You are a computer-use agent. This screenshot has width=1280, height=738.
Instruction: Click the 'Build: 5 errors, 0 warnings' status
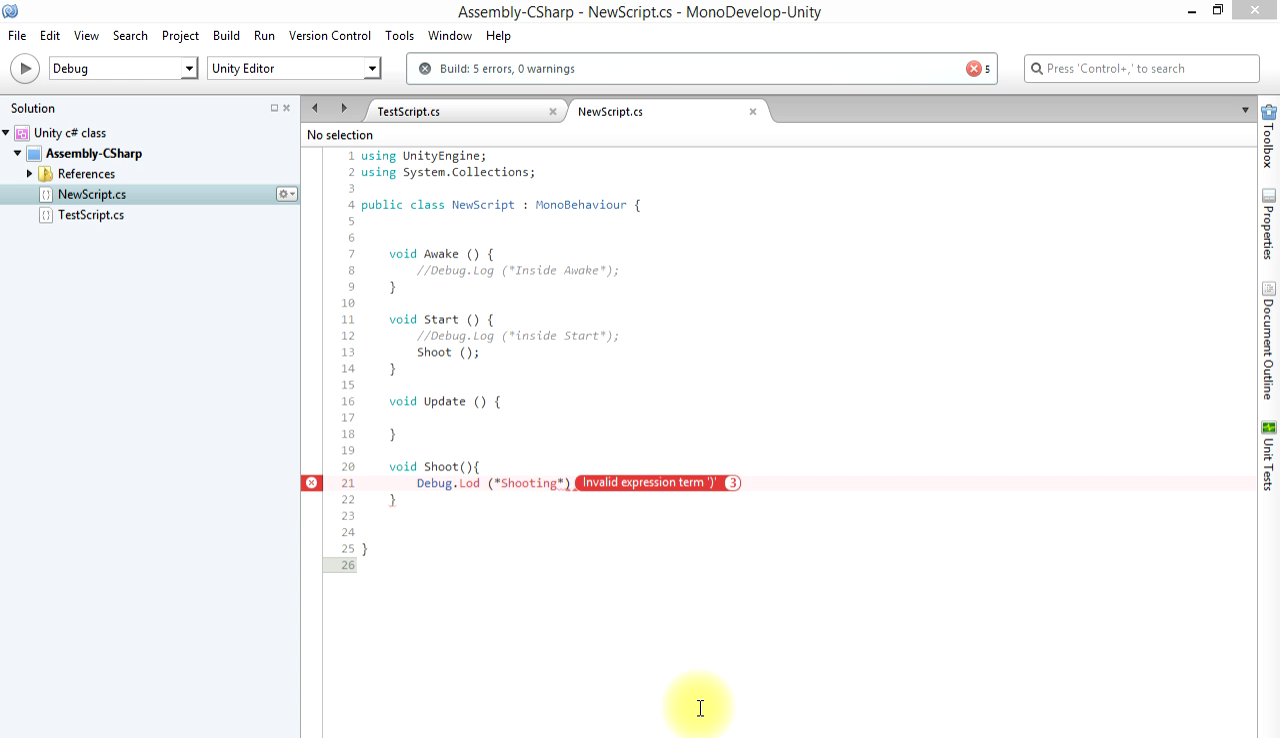507,69
